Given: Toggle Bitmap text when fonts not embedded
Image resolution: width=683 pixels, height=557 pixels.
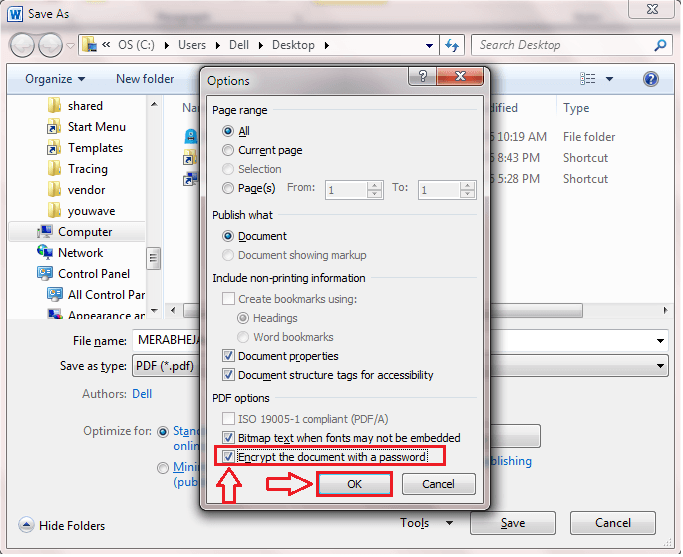Looking at the screenshot, I should (228, 438).
